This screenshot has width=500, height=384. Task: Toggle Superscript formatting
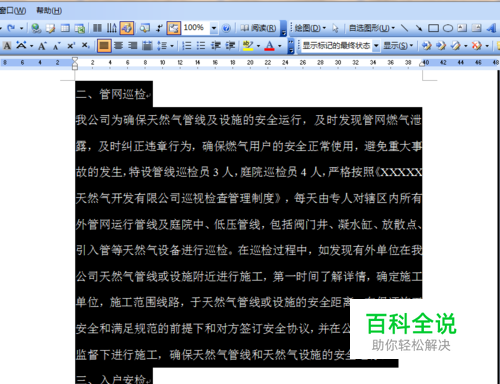pyautogui.click(x=71, y=46)
